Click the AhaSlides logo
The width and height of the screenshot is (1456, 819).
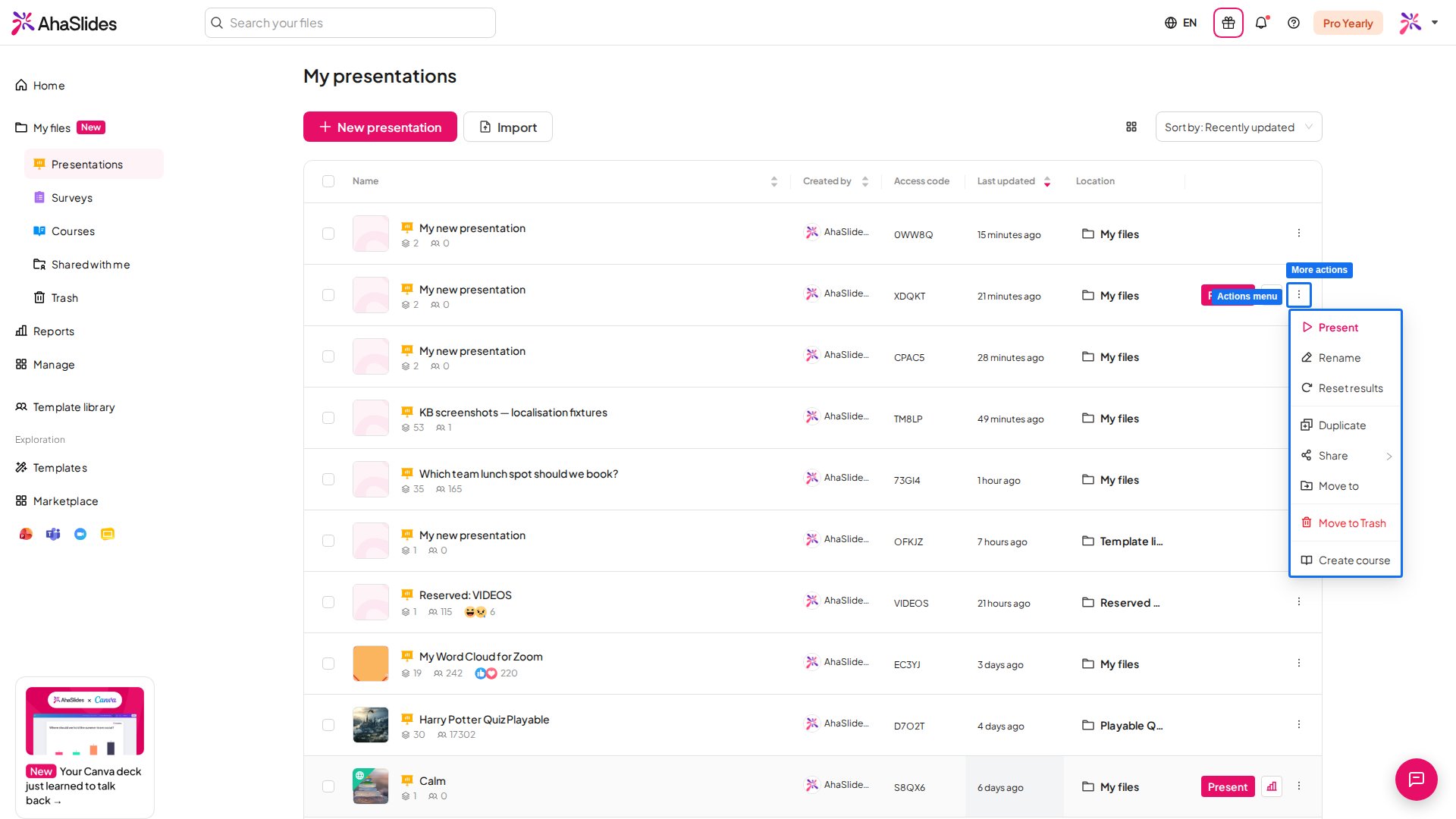[x=64, y=24]
